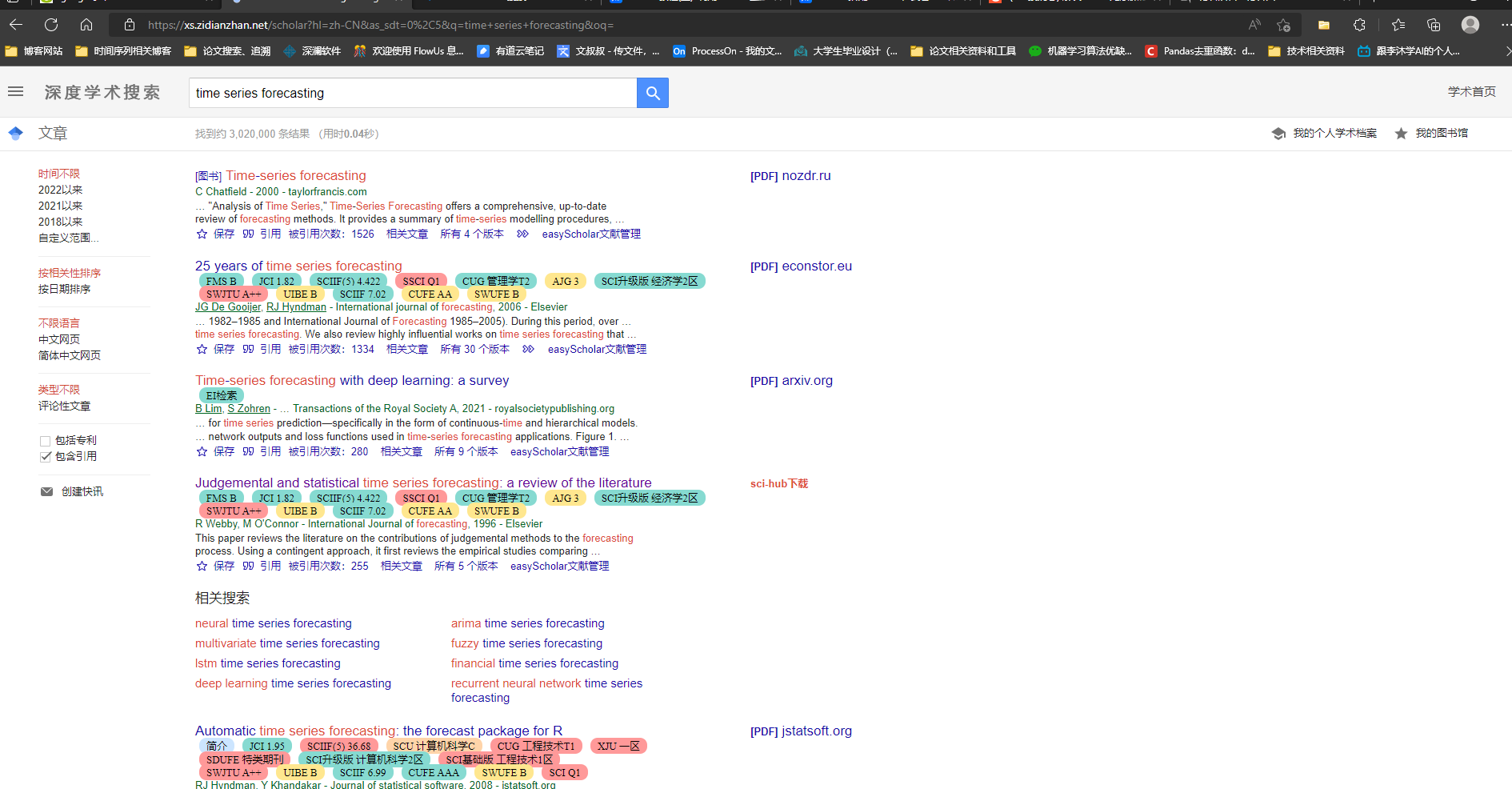Click the site info lock icon

coord(130,25)
